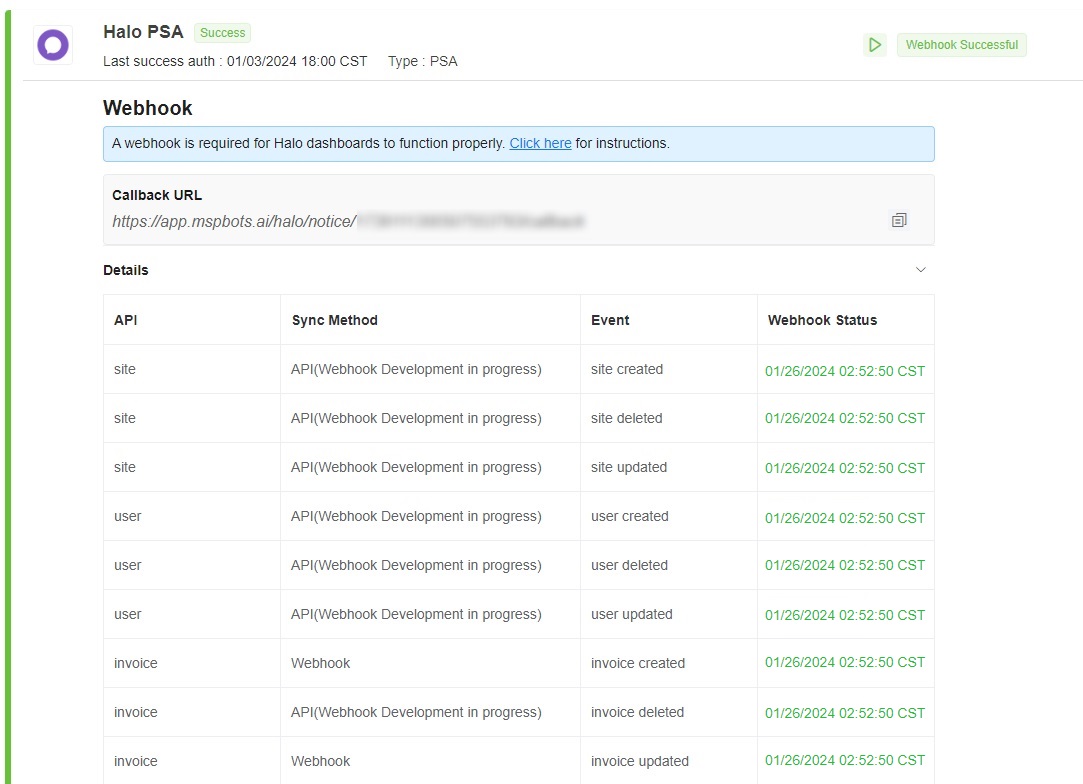Click the Webhook section heading

(148, 108)
